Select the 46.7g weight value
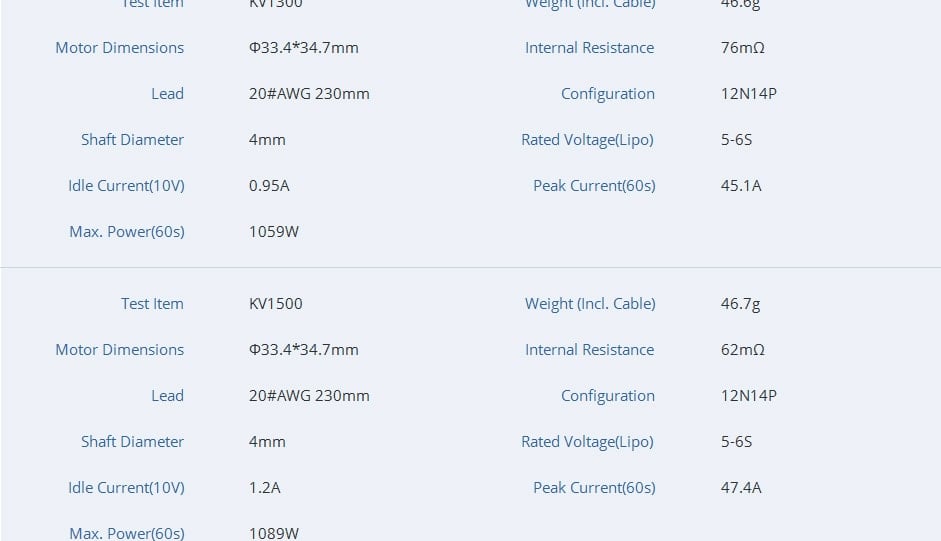This screenshot has width=941, height=541. click(740, 304)
